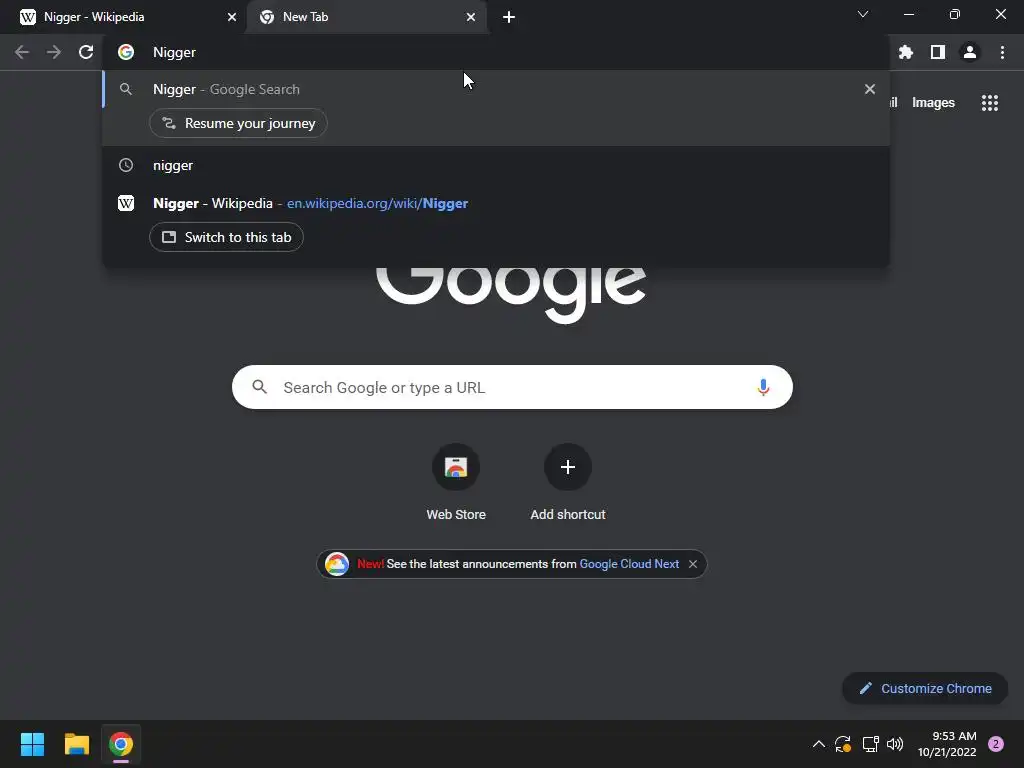1024x768 pixels.
Task: Focus the address bar text field
Action: (496, 52)
